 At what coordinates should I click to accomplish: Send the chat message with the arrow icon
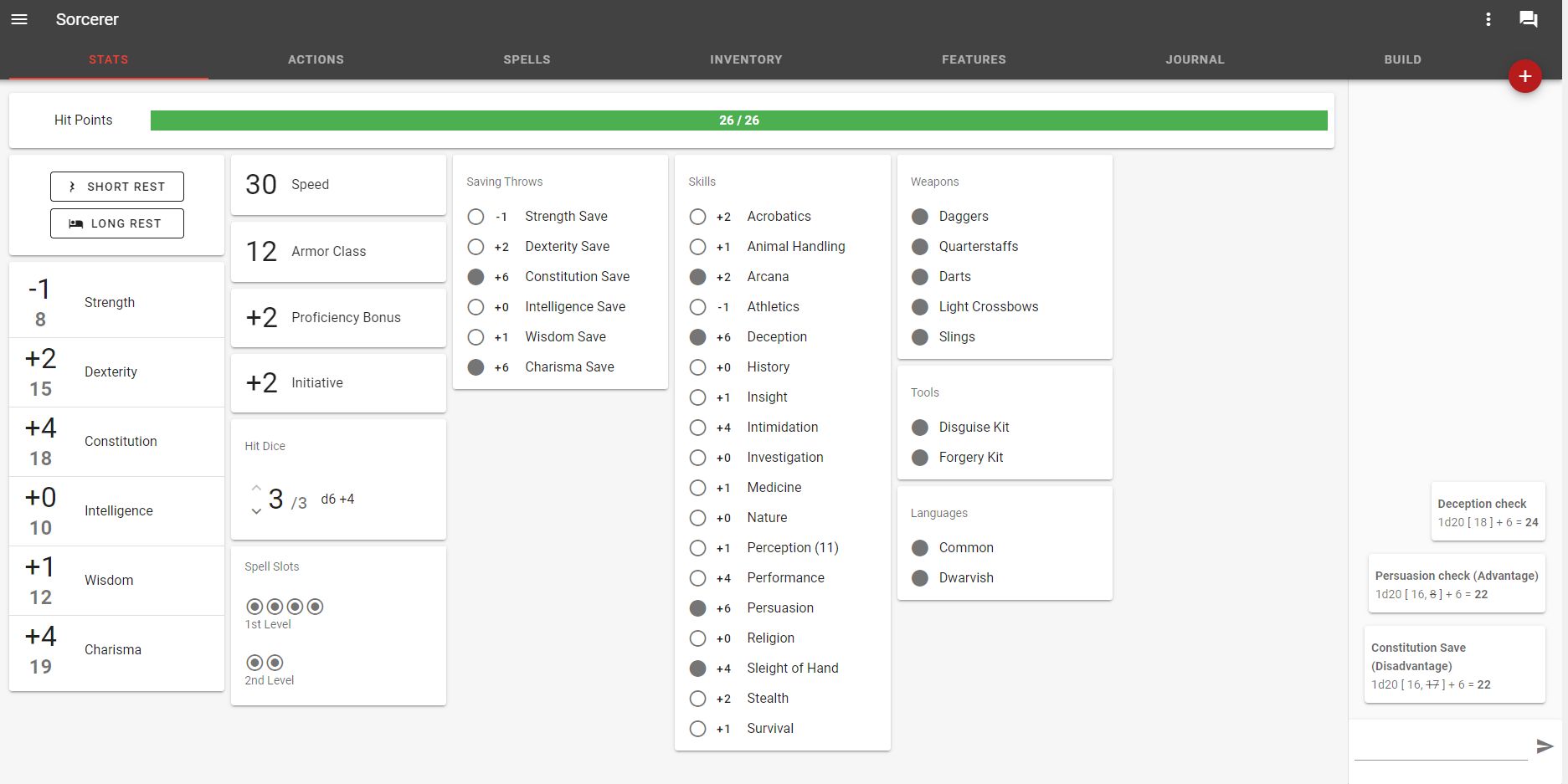pos(1543,745)
